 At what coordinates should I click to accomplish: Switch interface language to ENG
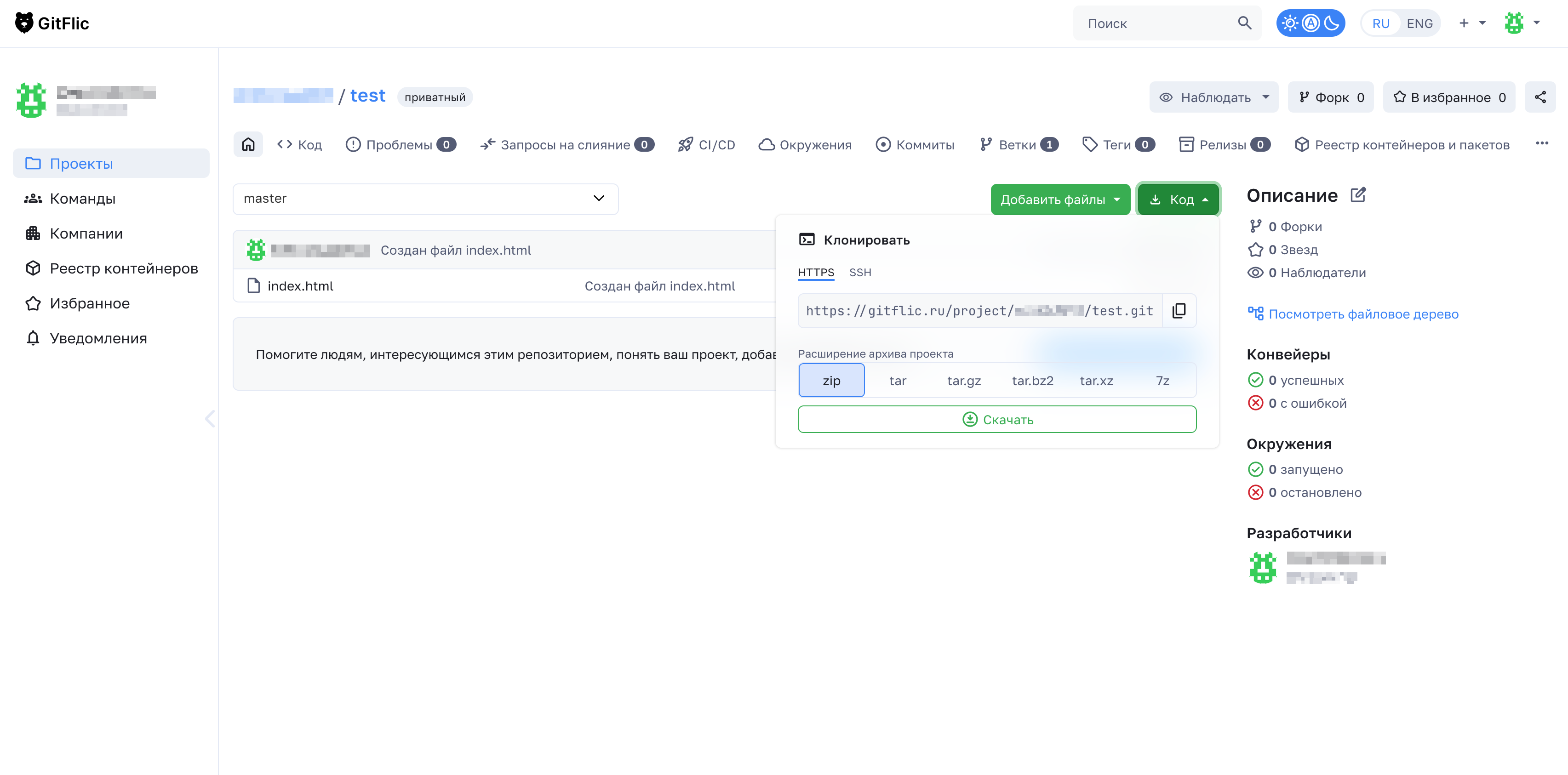1419,23
